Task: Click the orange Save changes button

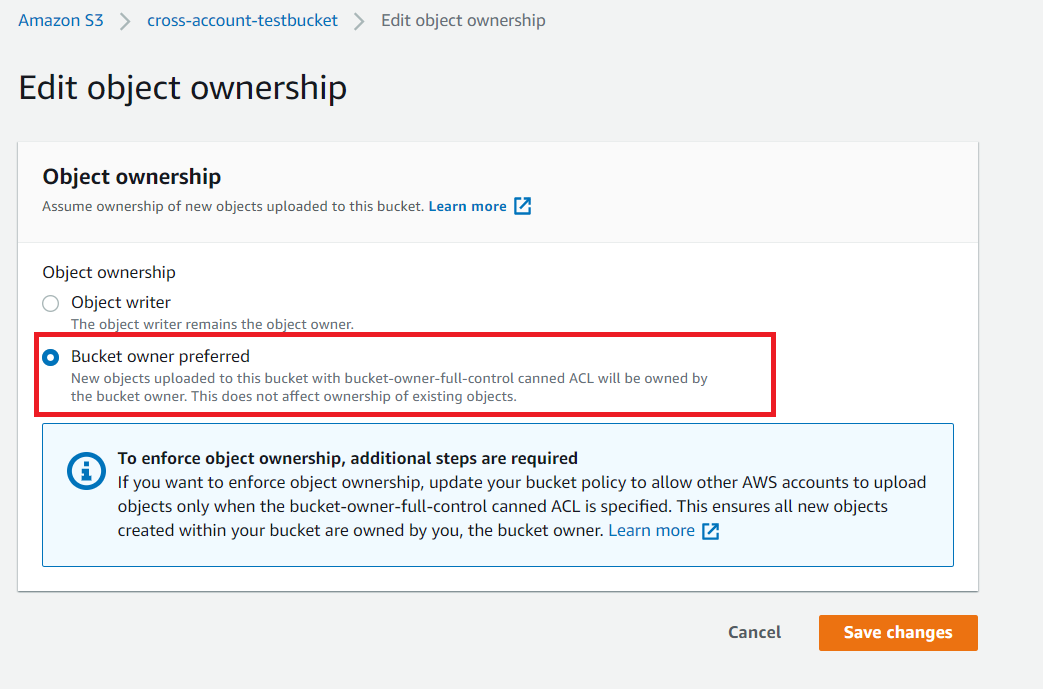Action: [x=897, y=632]
